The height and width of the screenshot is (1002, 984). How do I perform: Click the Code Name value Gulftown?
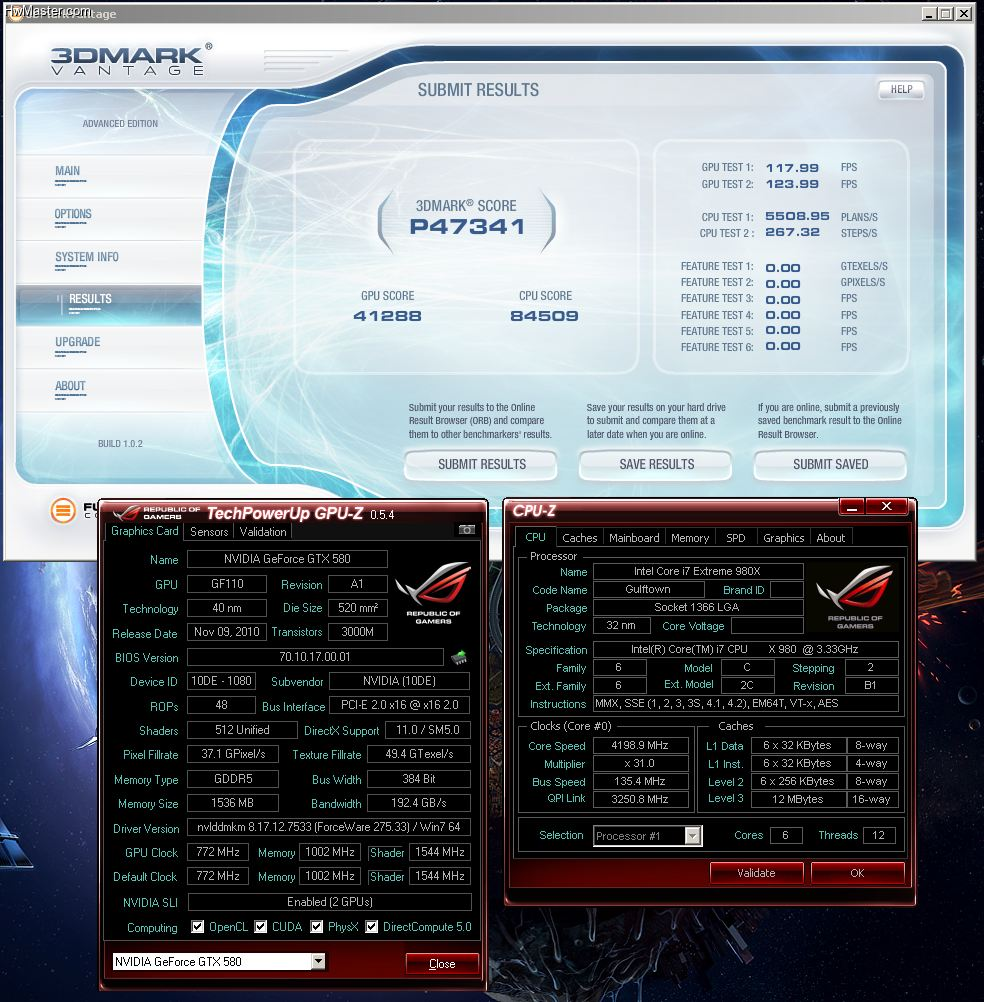649,589
